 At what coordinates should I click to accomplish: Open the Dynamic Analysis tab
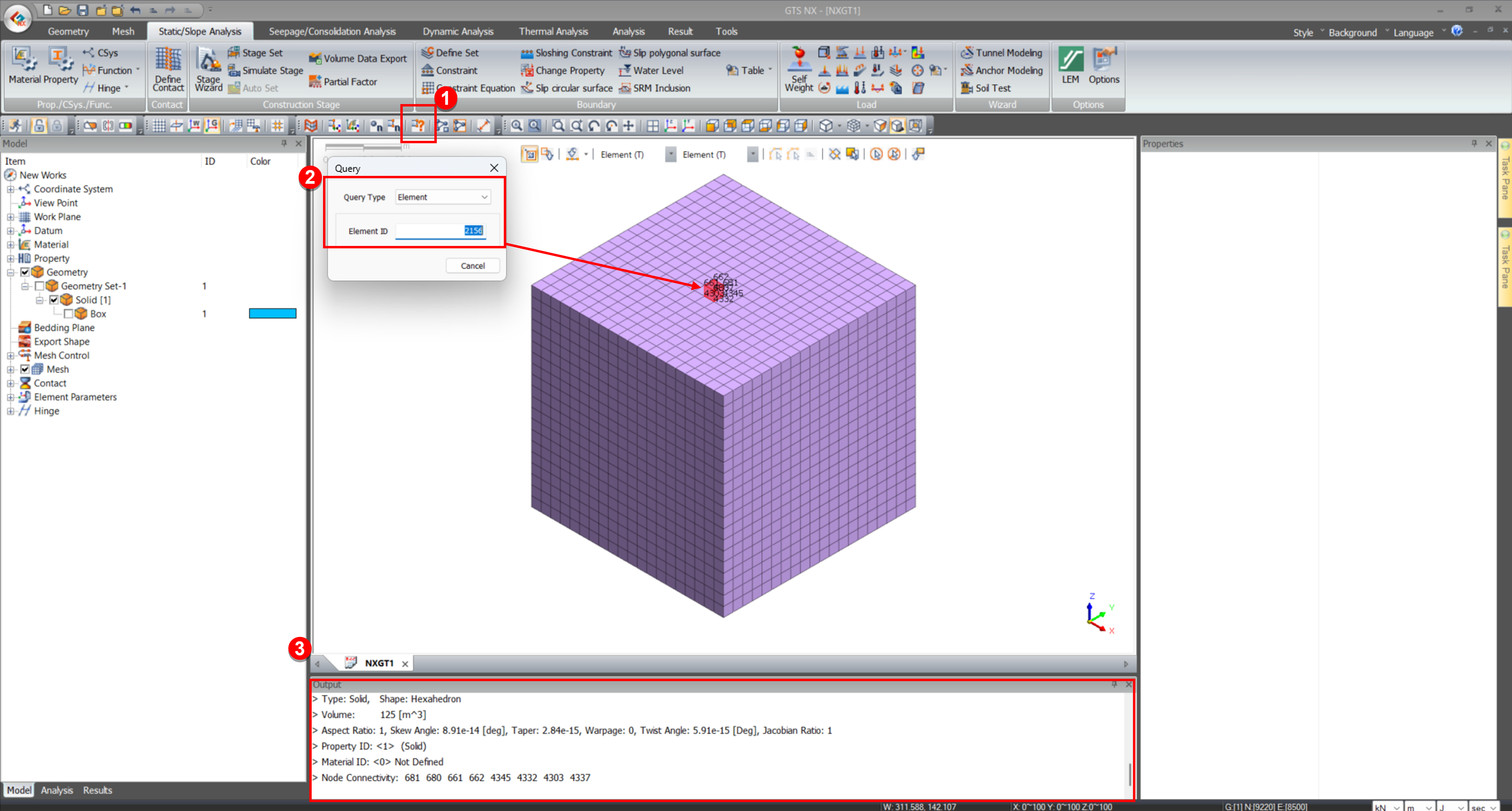click(x=458, y=32)
